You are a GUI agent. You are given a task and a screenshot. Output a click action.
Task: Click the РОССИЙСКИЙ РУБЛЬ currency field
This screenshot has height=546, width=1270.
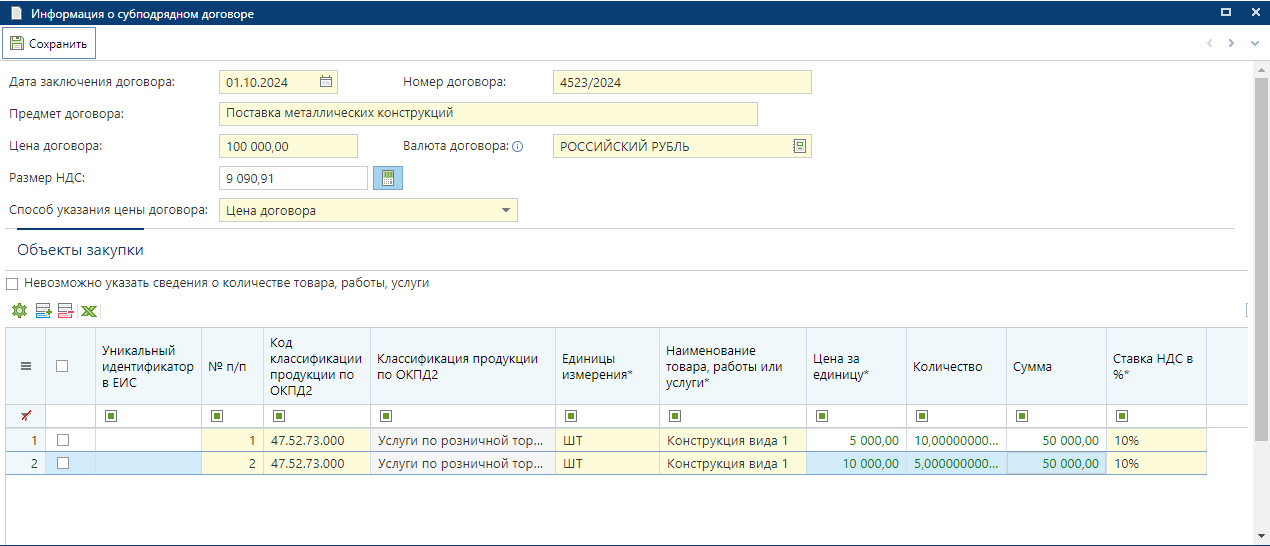(x=682, y=146)
